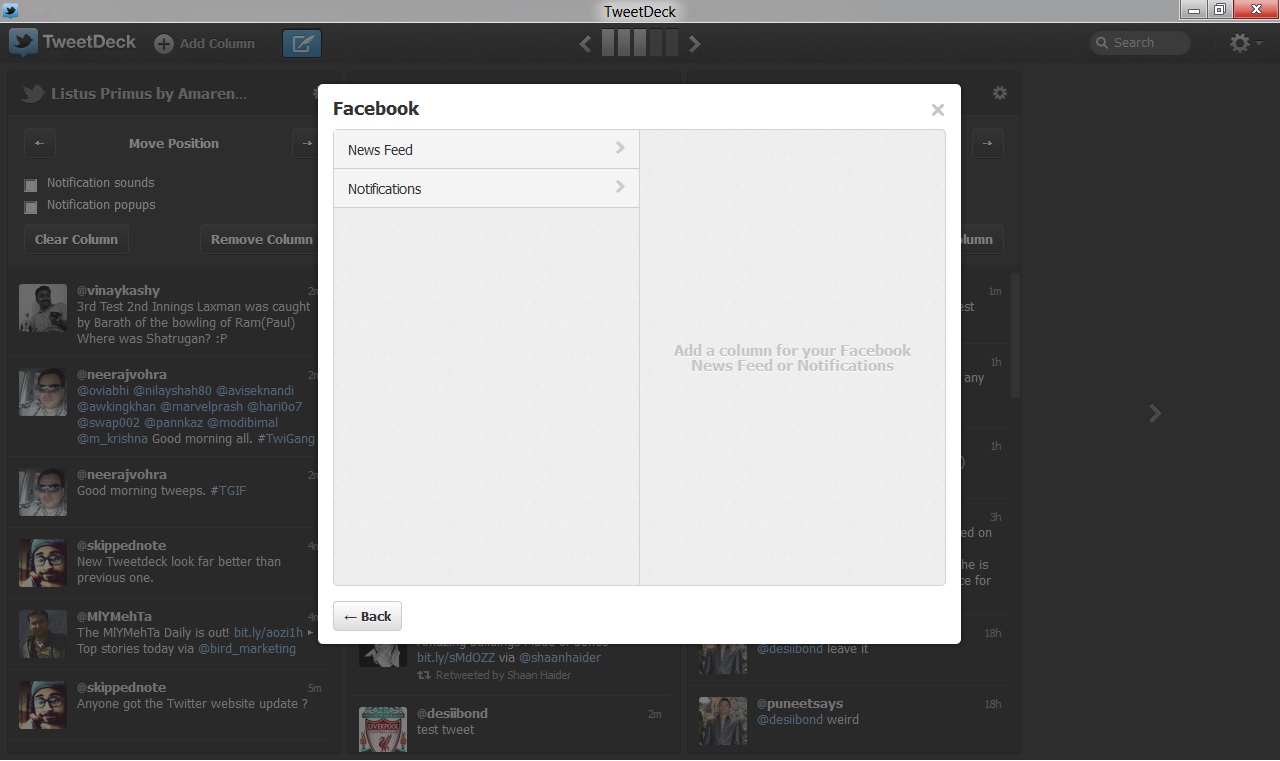Open @puneetsays profile avatar
The width and height of the screenshot is (1280, 761).
point(723,721)
